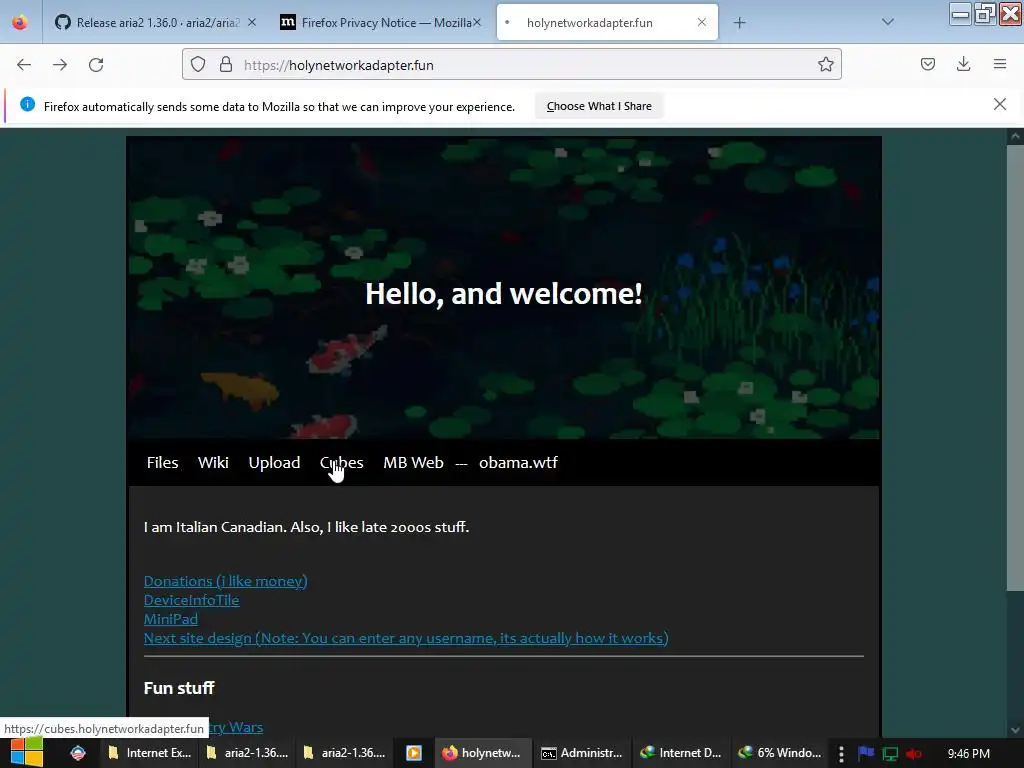Open the Firefox hamburger application menu
The height and width of the screenshot is (768, 1024).
click(999, 64)
